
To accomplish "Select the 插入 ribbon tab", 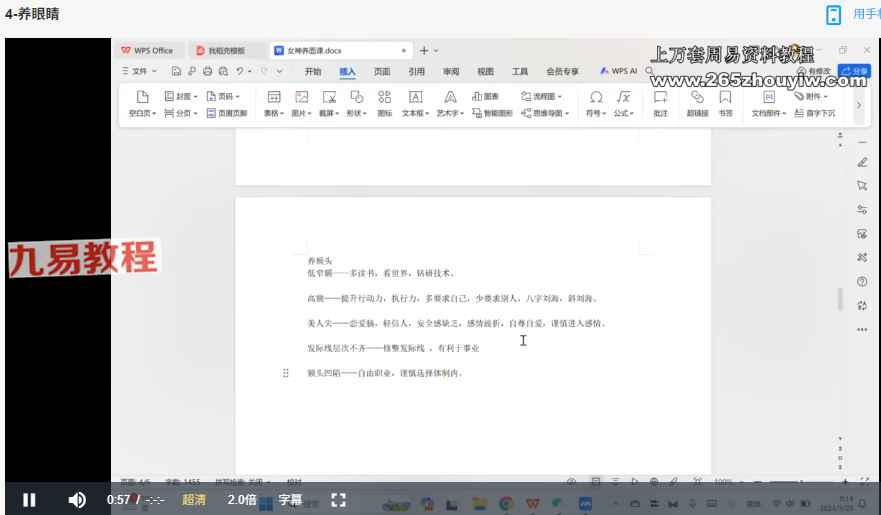I will point(347,71).
